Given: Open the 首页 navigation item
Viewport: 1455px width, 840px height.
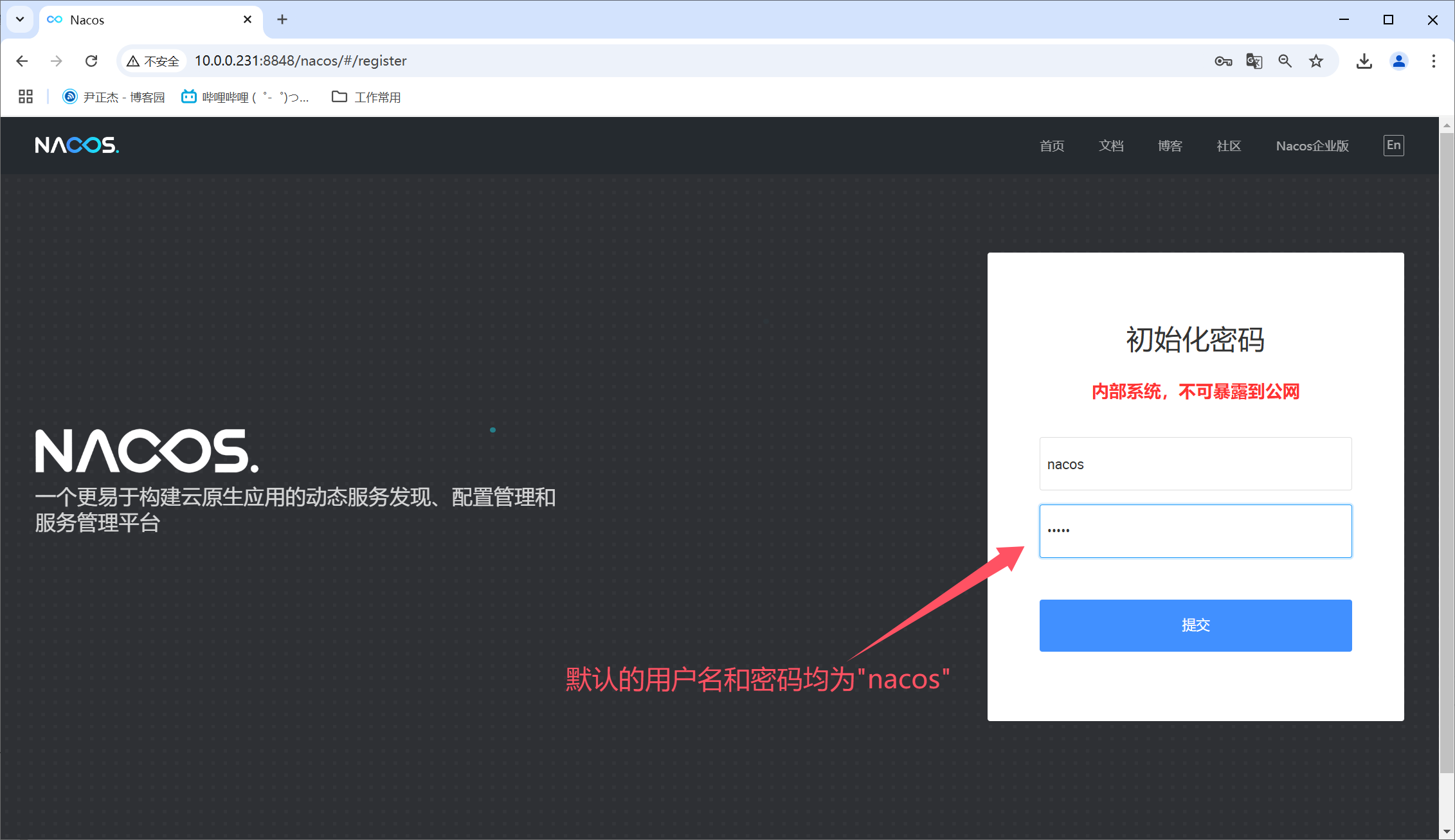Looking at the screenshot, I should [1052, 146].
